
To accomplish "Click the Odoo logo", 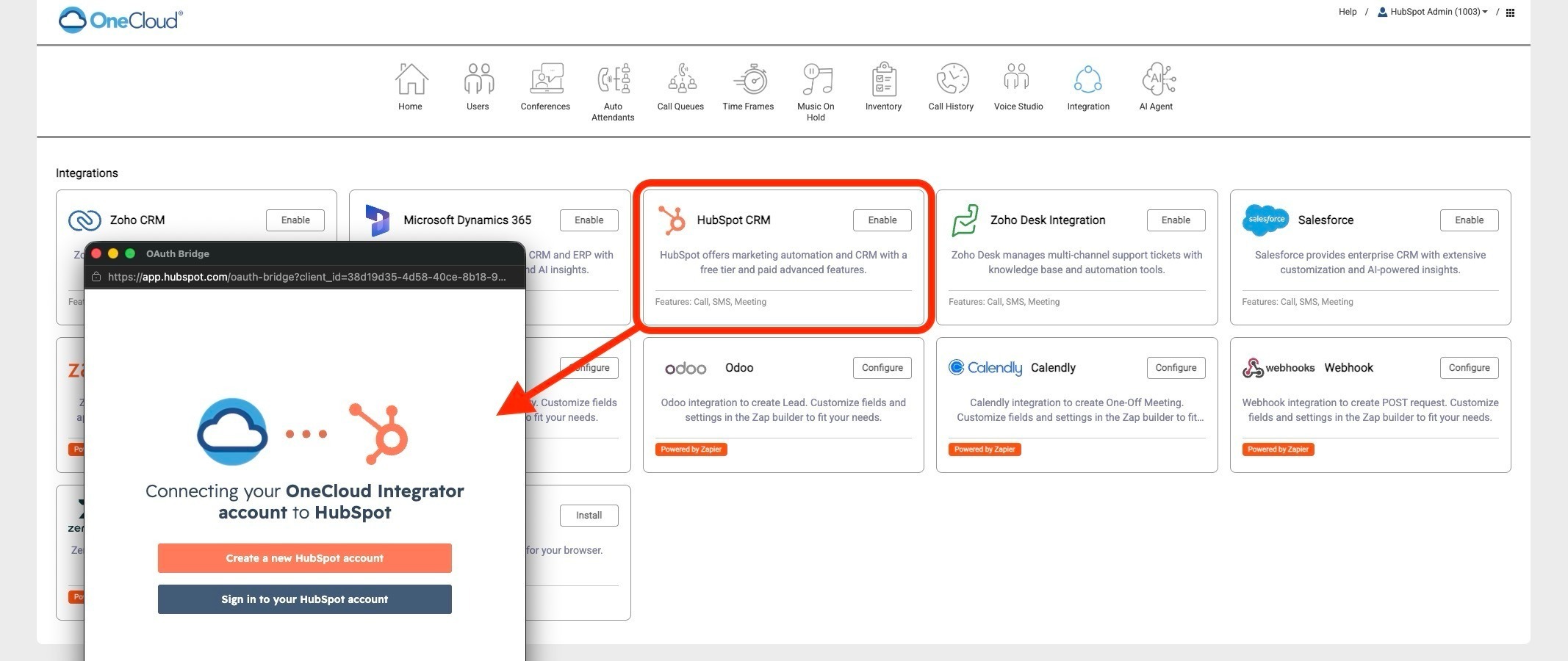I will [686, 369].
